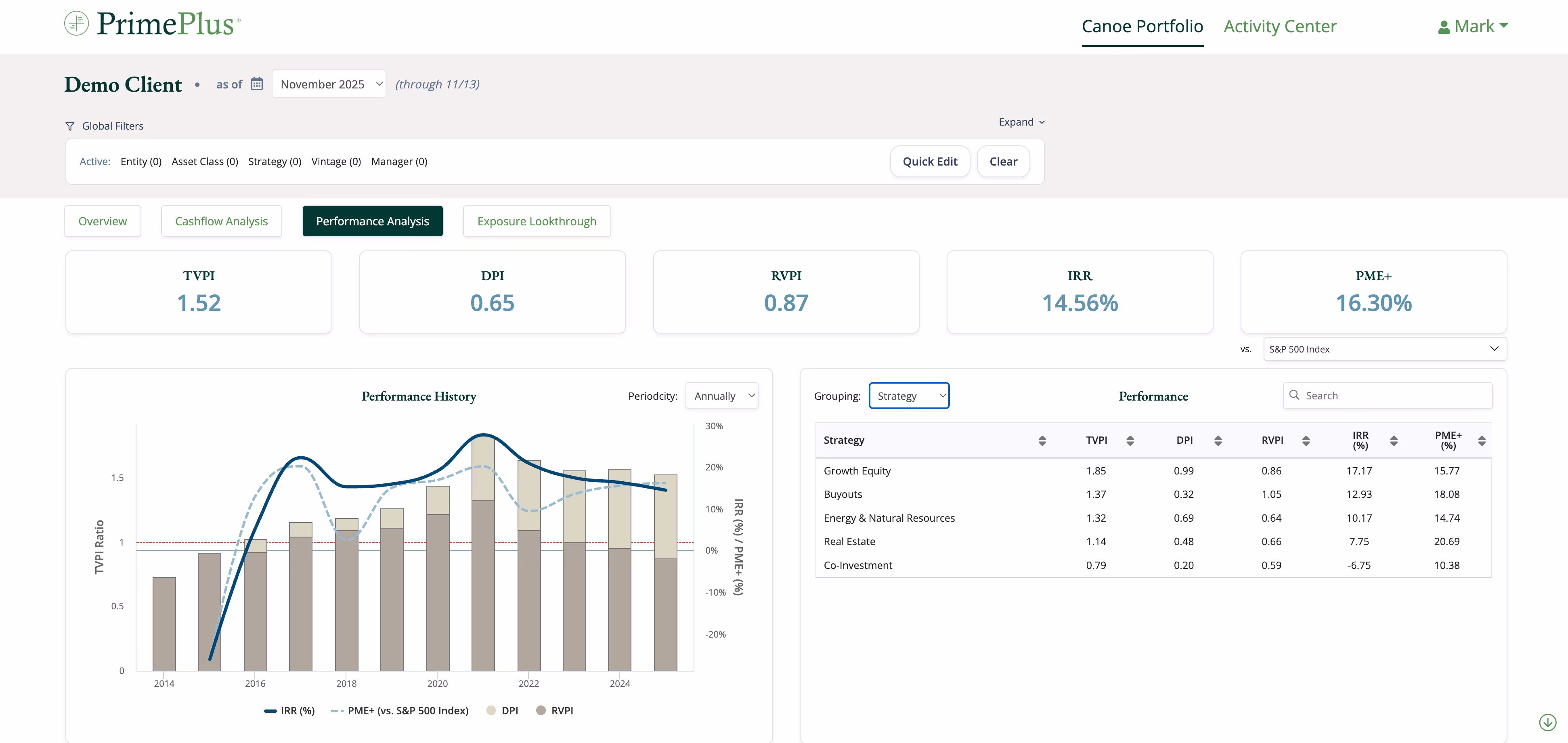Viewport: 1568px width, 743px height.
Task: Click the Global Filters funnel icon
Action: 70,126
